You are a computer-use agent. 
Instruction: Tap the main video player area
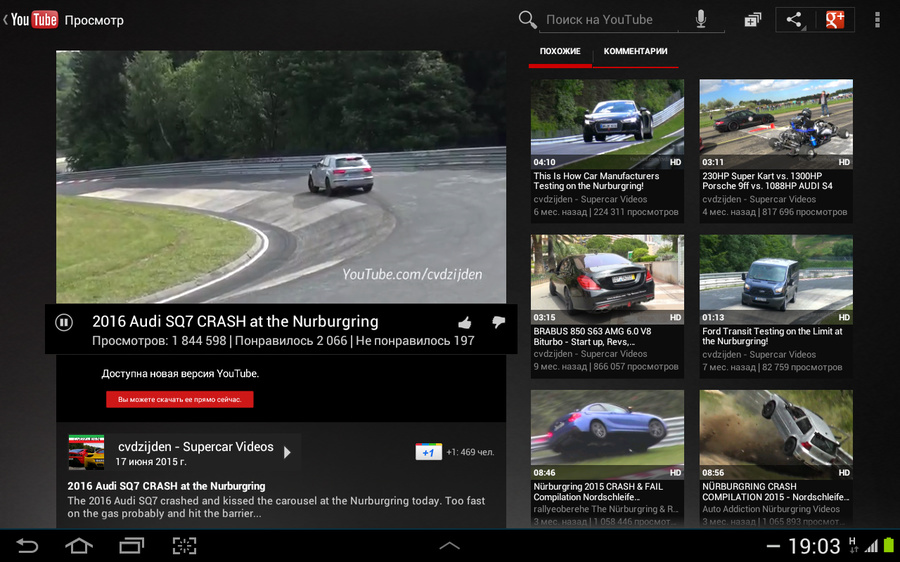pos(281,177)
